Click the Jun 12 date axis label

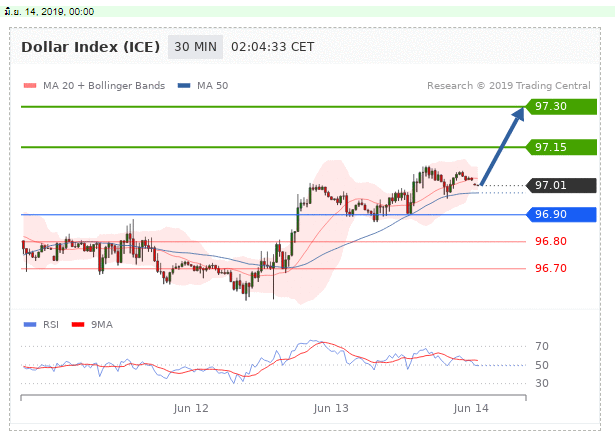point(191,408)
